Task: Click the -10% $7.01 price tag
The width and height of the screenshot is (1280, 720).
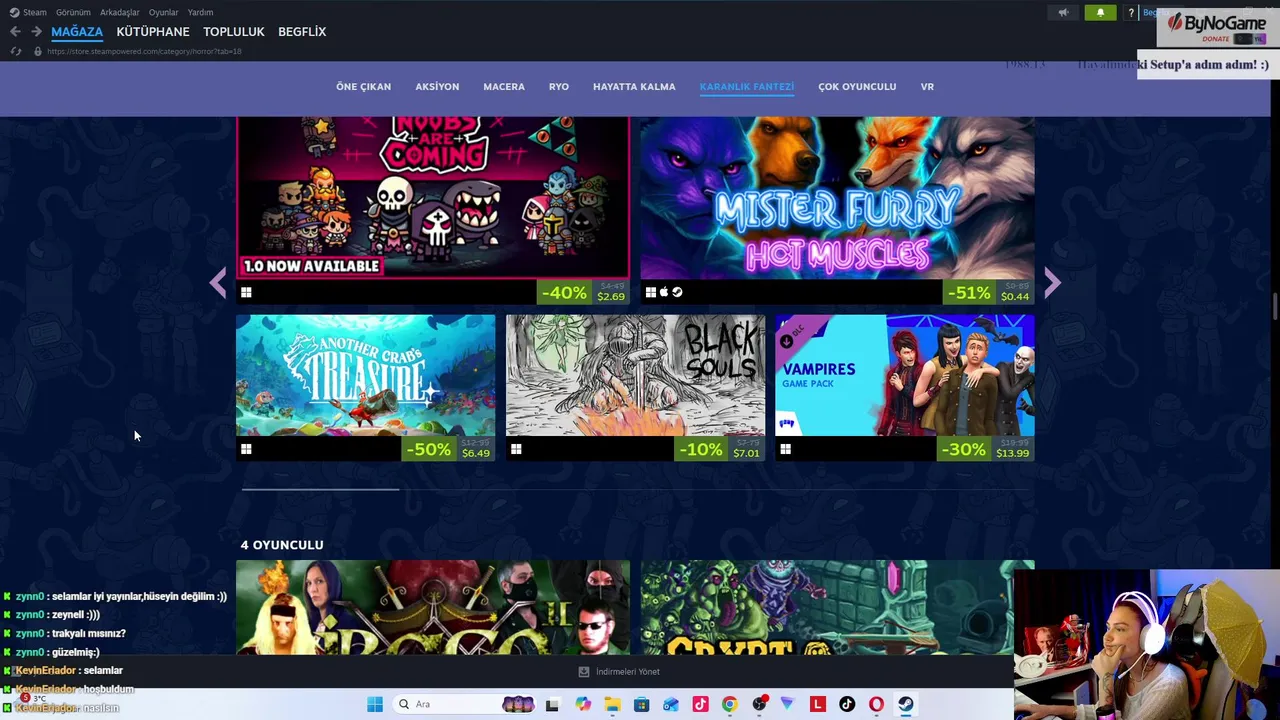Action: pos(719,449)
